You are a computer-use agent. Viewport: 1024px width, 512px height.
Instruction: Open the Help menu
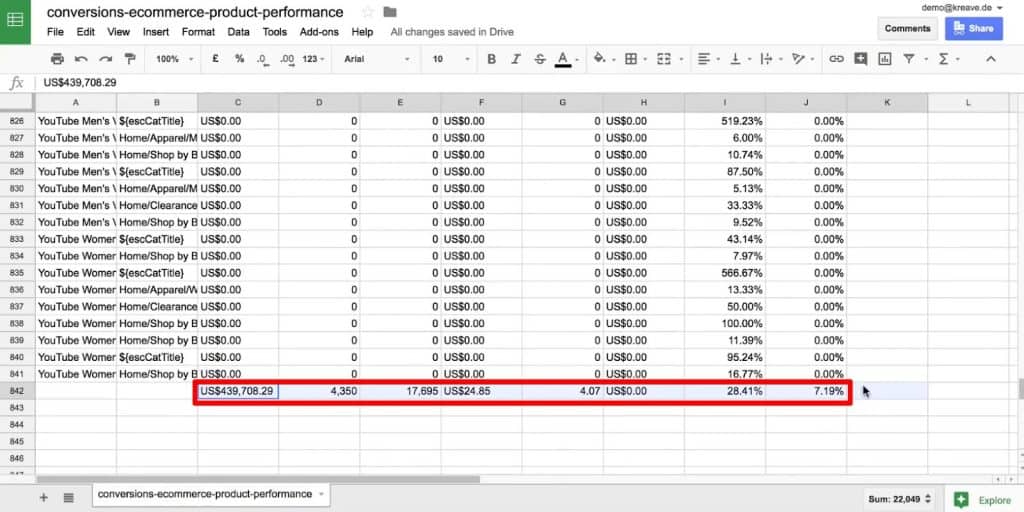(x=362, y=32)
